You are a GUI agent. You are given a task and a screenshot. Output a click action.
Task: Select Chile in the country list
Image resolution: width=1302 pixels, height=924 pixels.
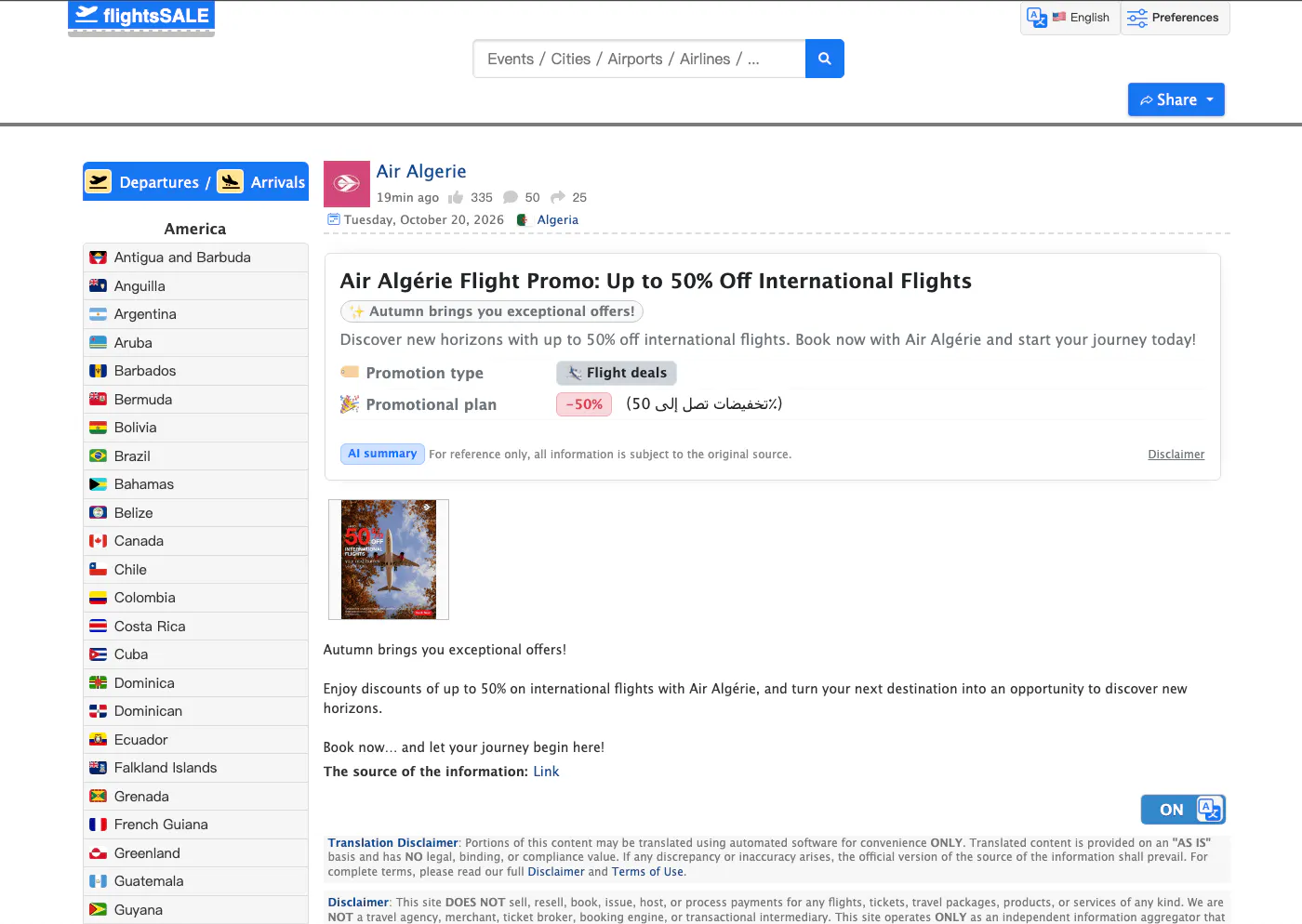195,570
